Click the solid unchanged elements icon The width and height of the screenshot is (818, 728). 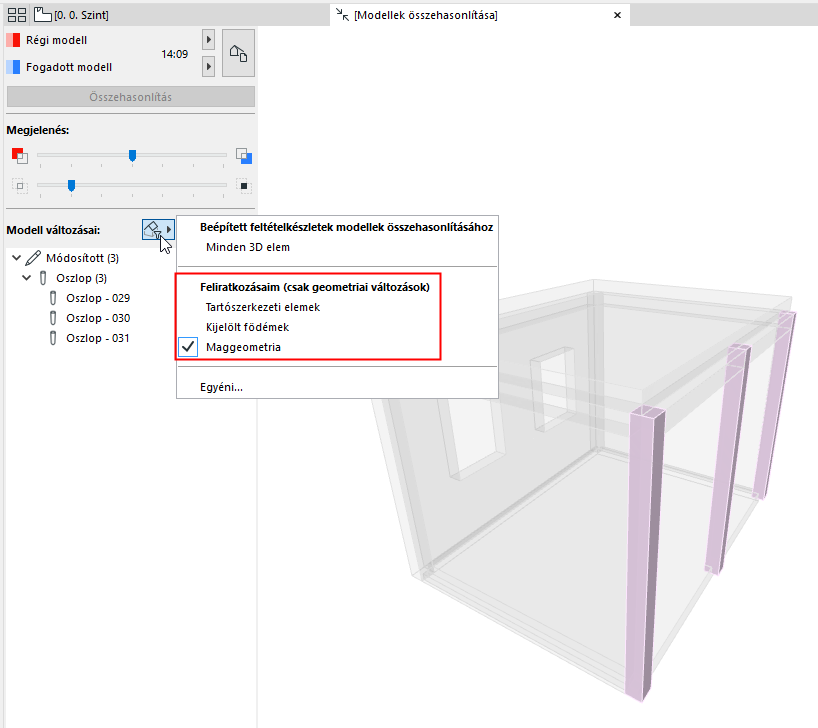(x=244, y=186)
